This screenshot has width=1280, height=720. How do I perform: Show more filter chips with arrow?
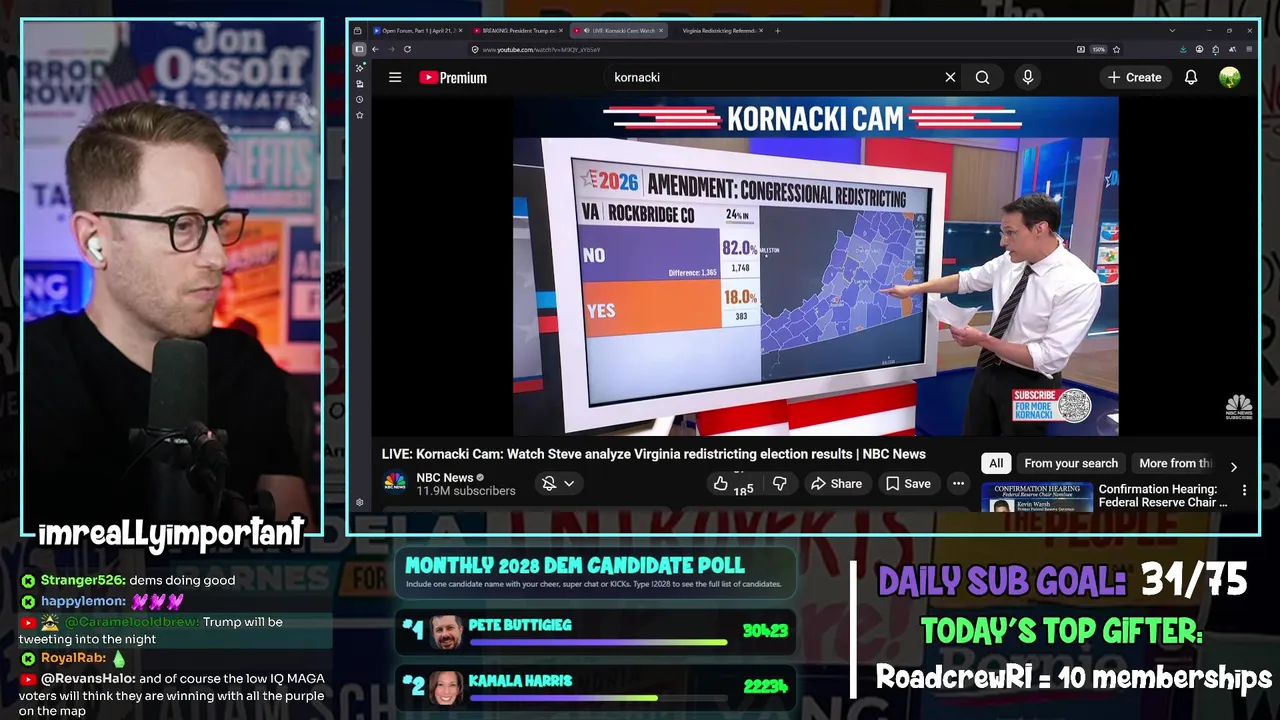[x=1233, y=466]
